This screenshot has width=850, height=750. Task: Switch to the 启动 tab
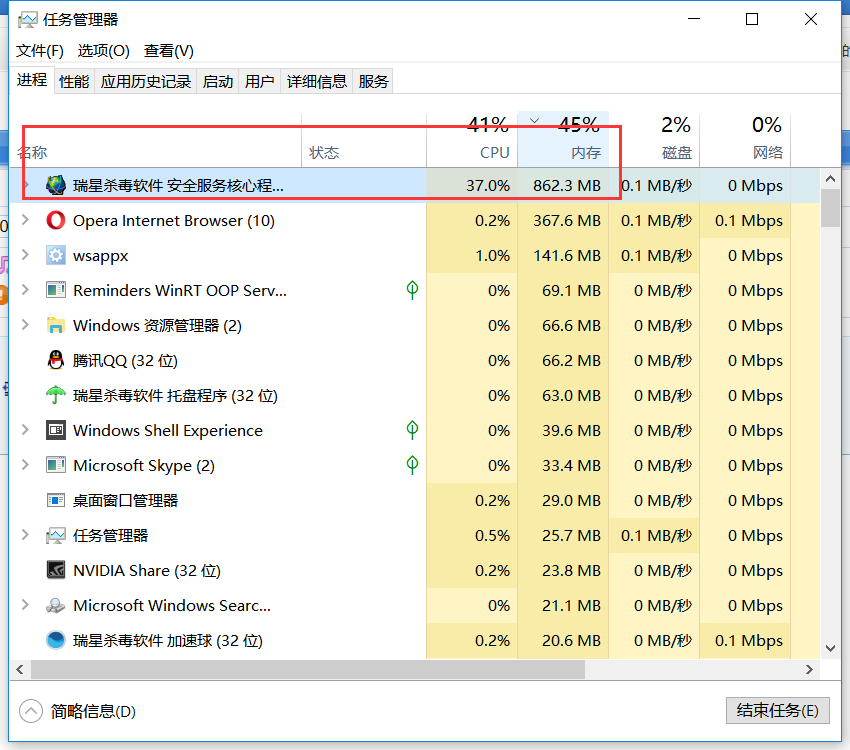coord(217,81)
